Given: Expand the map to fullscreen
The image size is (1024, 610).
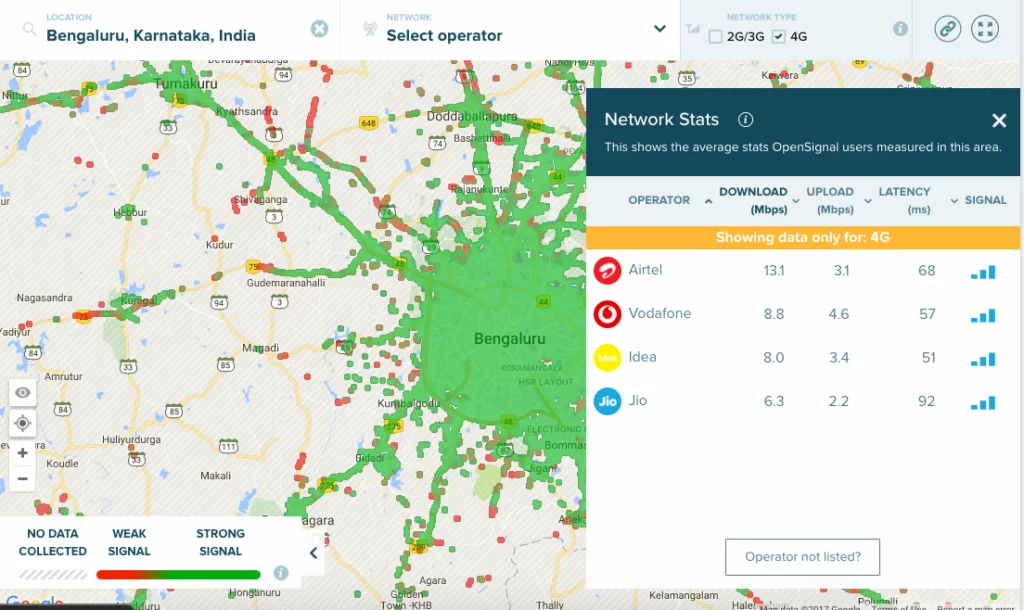Looking at the screenshot, I should [985, 29].
